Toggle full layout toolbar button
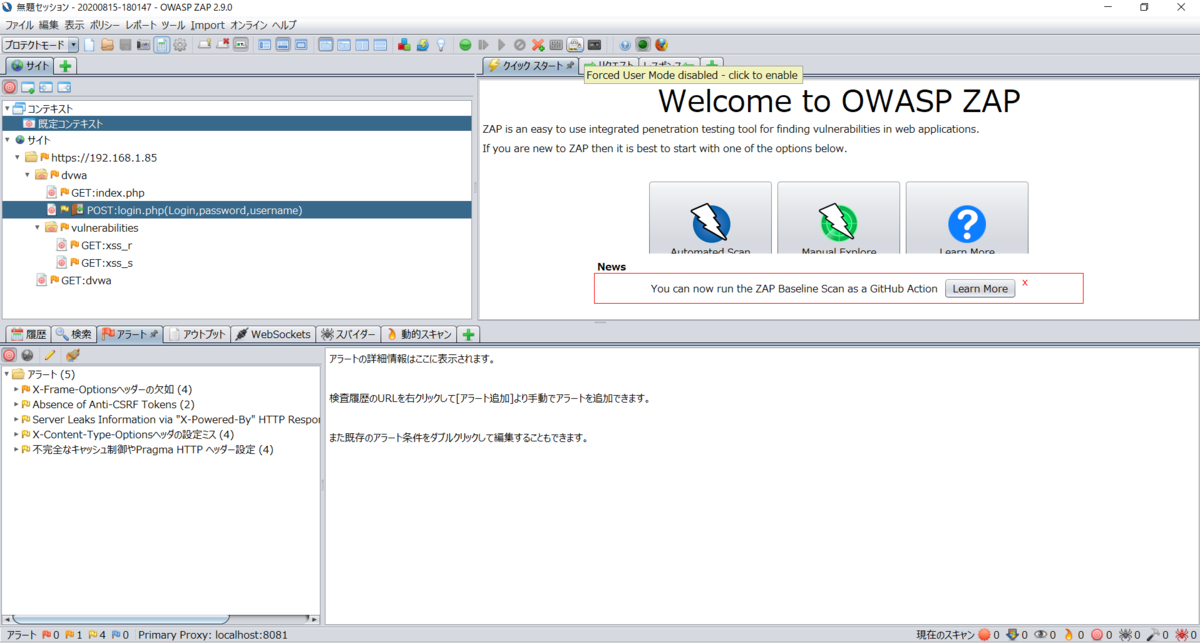 coord(301,45)
